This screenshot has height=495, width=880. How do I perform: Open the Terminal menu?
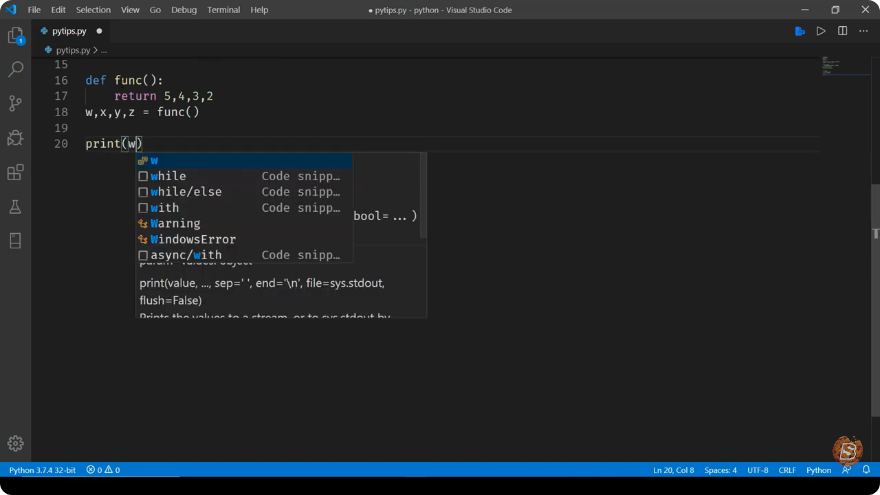tap(223, 10)
